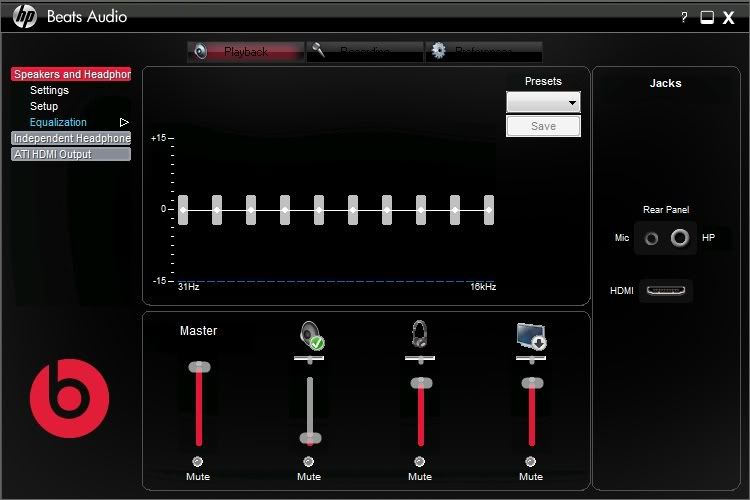The image size is (750, 500).
Task: Select the headphones output device icon
Action: point(419,334)
